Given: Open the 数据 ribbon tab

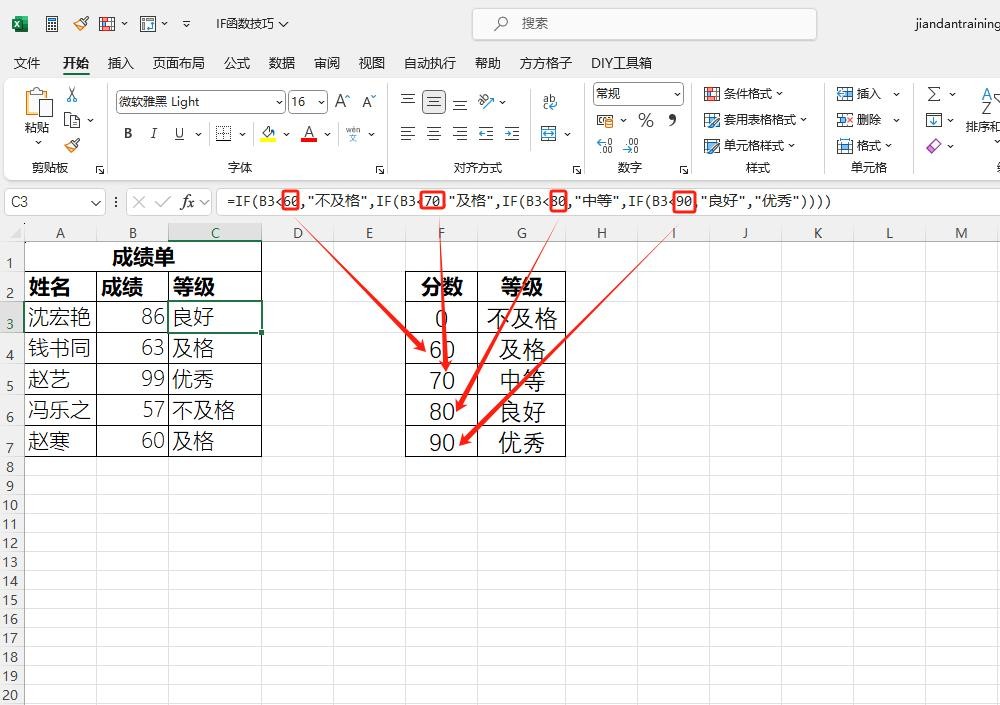Looking at the screenshot, I should pyautogui.click(x=282, y=63).
